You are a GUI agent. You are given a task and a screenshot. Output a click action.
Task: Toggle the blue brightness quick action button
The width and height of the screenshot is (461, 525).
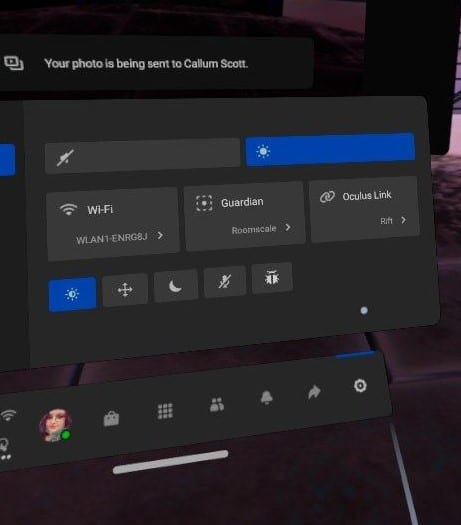click(x=72, y=294)
